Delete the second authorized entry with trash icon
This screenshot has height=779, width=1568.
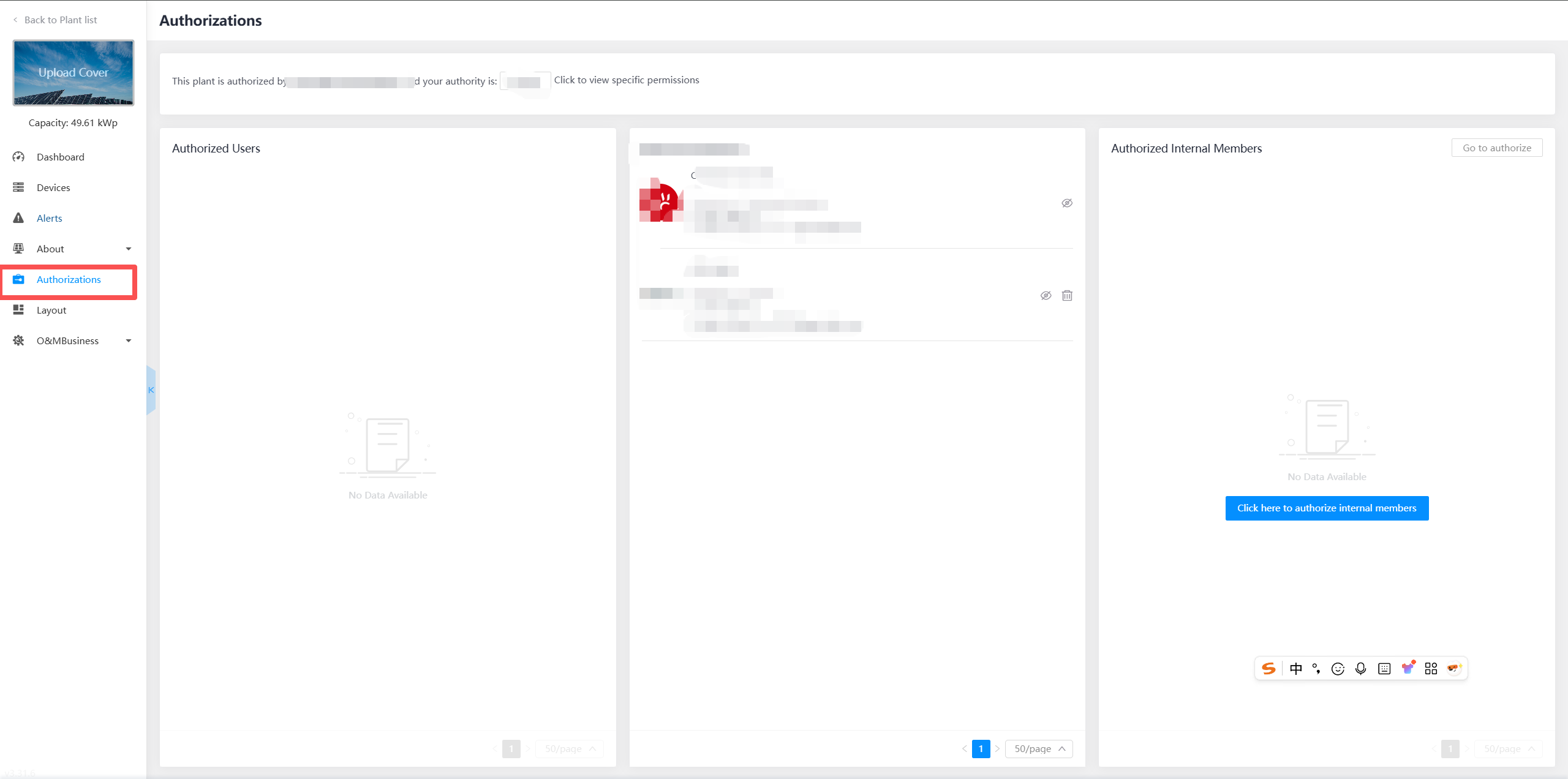coord(1067,296)
